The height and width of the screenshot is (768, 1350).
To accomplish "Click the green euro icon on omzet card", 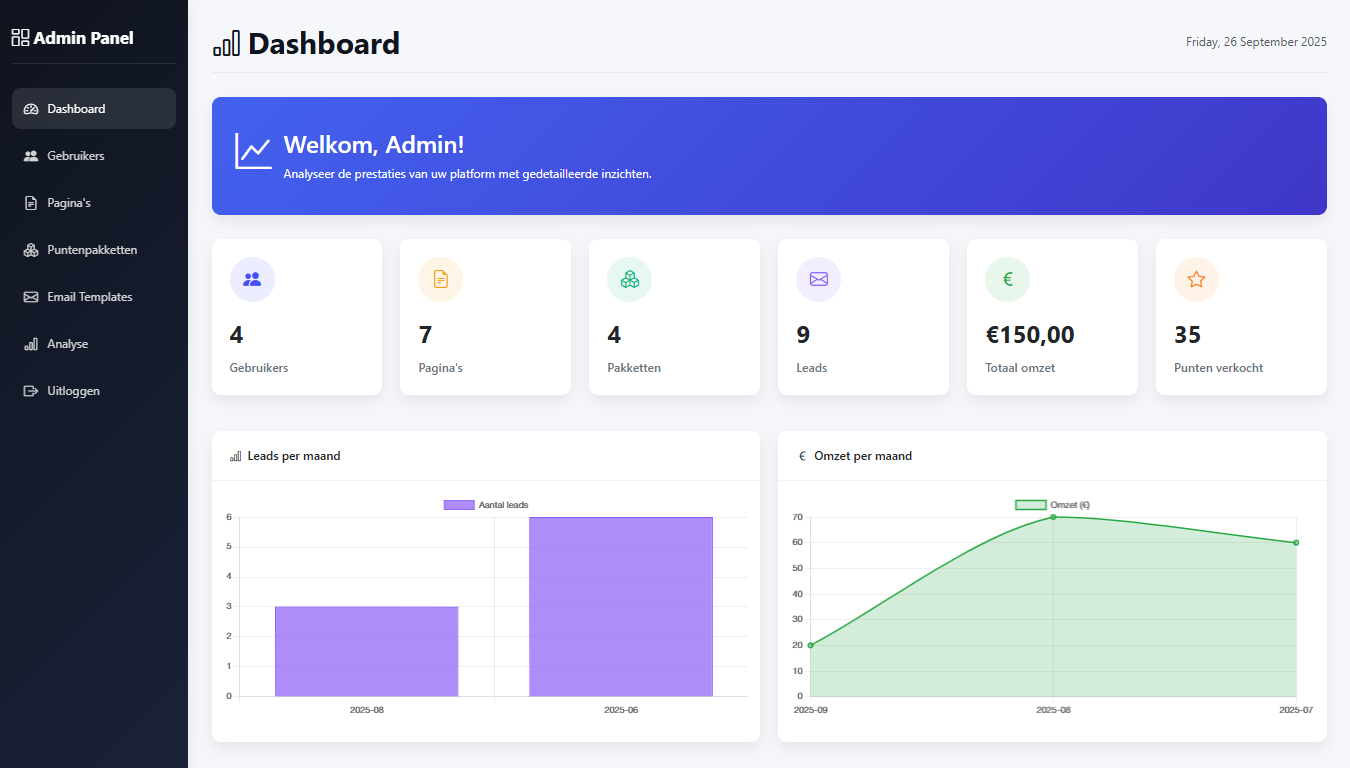I will 1007,279.
